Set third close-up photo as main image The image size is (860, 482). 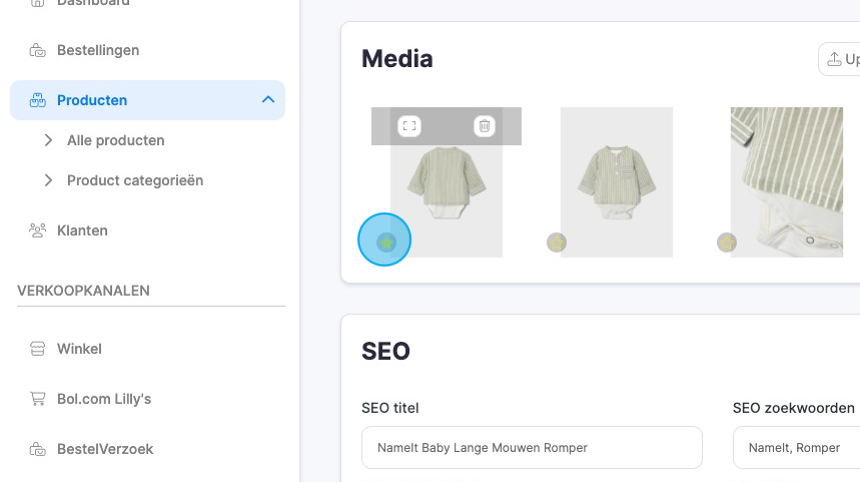tap(727, 242)
